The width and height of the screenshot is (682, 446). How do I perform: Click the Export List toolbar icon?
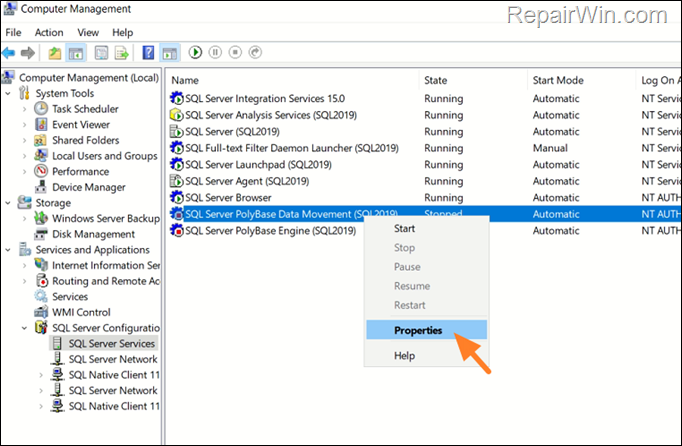pos(122,53)
